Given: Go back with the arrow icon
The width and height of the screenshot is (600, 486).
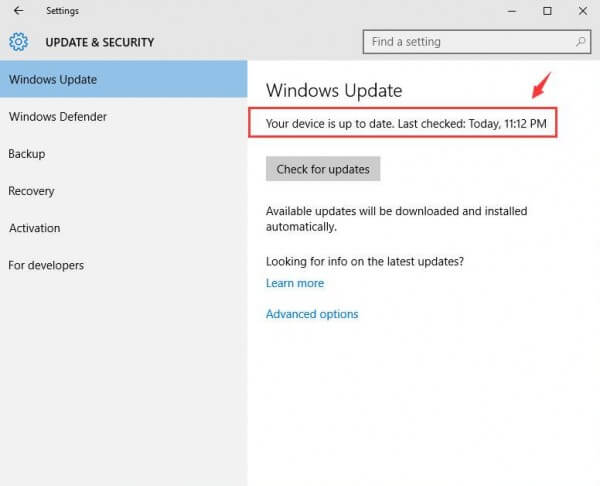Looking at the screenshot, I should pyautogui.click(x=18, y=11).
